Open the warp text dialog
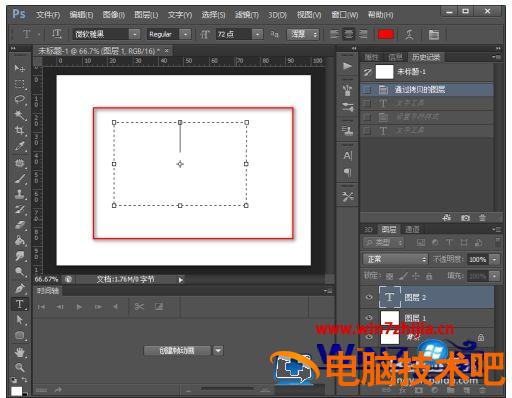 coord(409,34)
